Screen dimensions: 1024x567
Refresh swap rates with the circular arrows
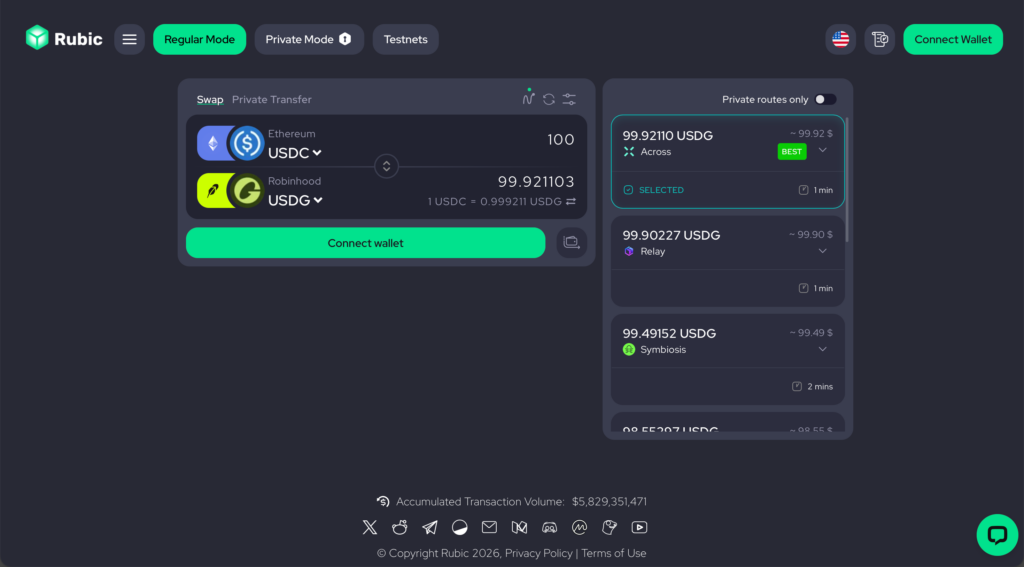(549, 99)
